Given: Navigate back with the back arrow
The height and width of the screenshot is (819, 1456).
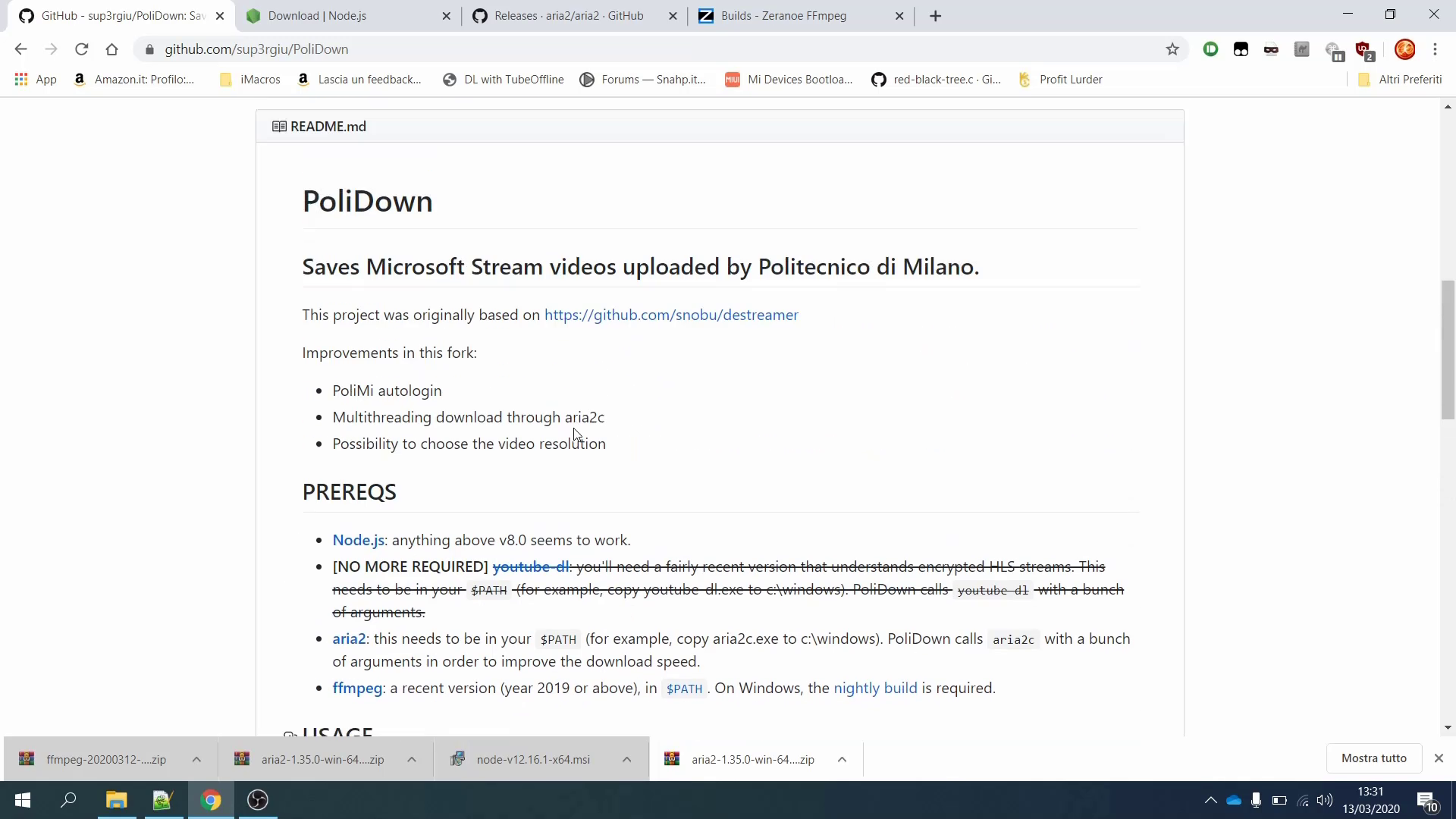Looking at the screenshot, I should pyautogui.click(x=20, y=49).
